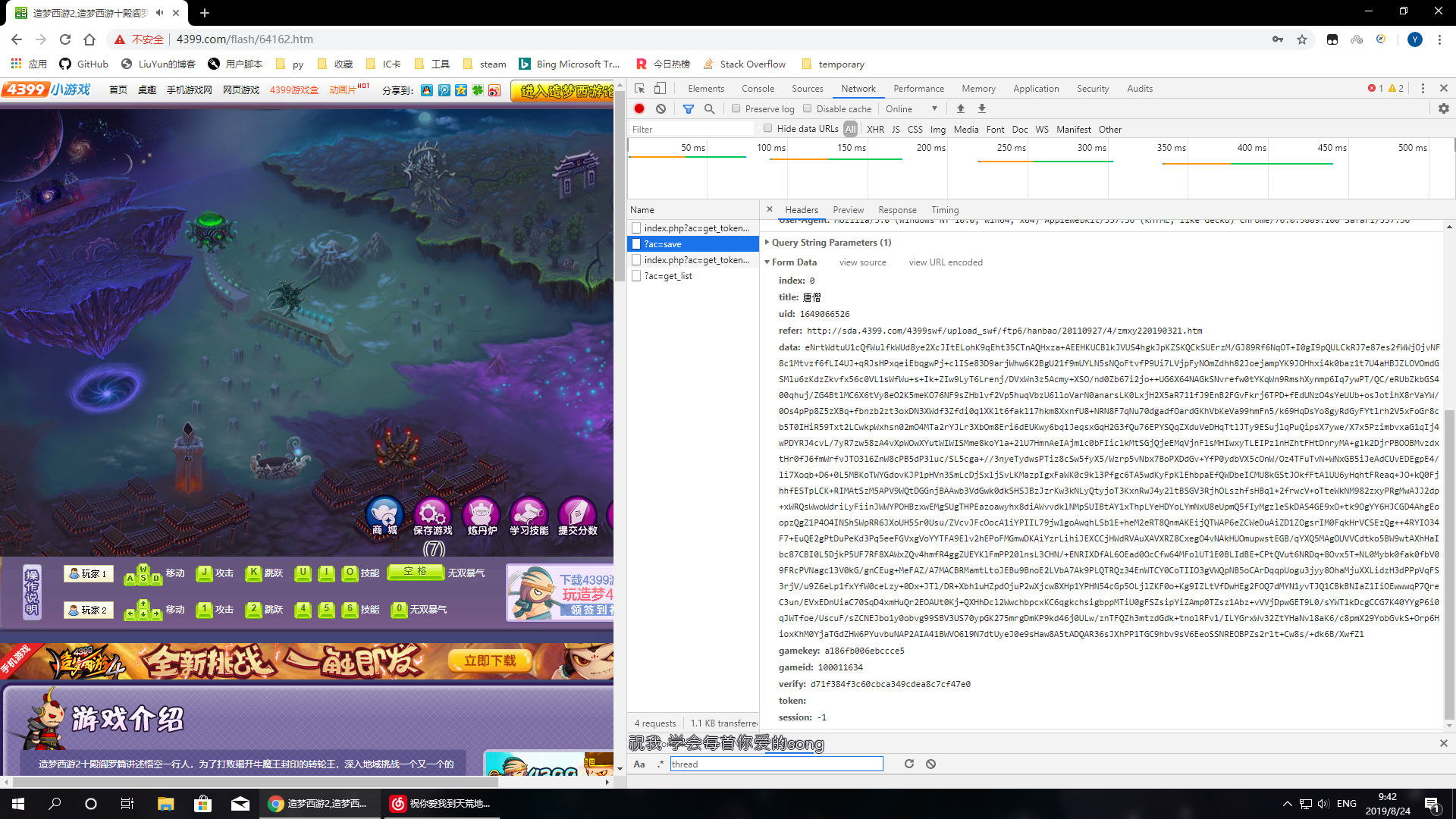The image size is (1456, 819).
Task: Import HAR file with upload arrow
Action: tap(961, 108)
